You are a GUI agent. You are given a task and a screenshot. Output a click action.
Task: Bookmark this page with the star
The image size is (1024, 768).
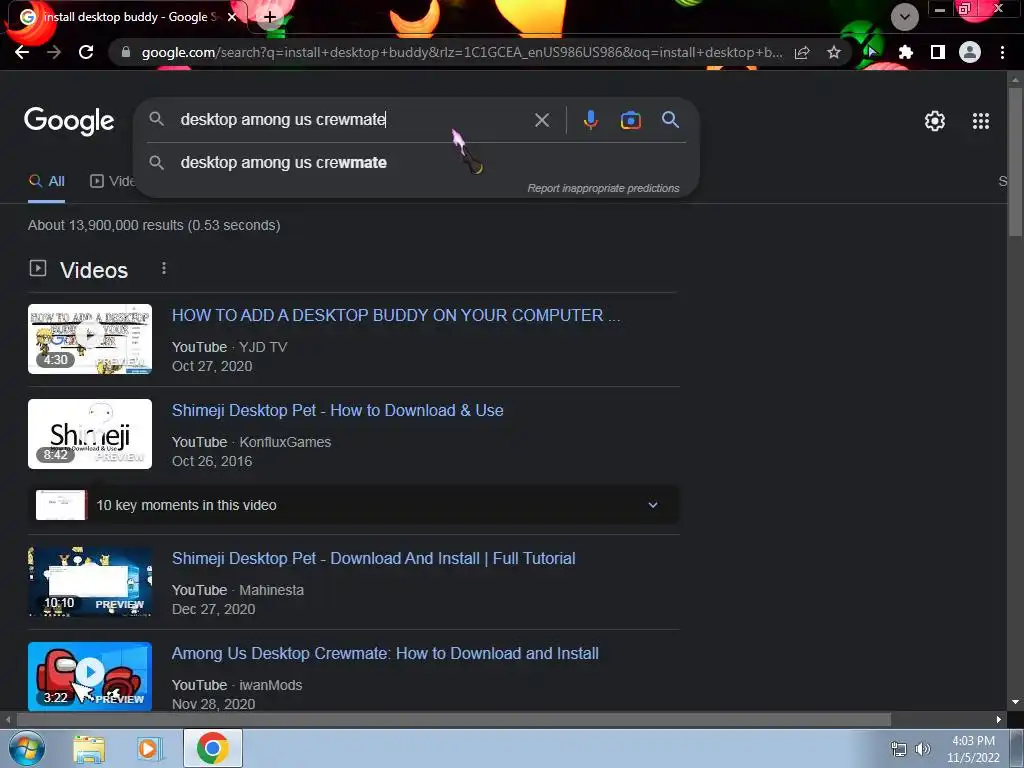coord(834,52)
